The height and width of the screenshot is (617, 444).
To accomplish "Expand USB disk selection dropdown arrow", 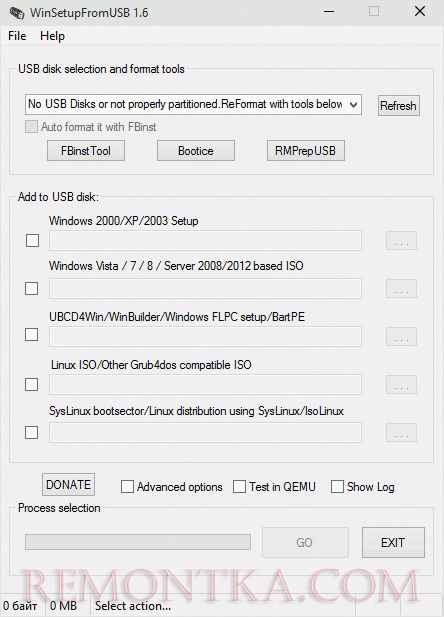I will pyautogui.click(x=353, y=105).
